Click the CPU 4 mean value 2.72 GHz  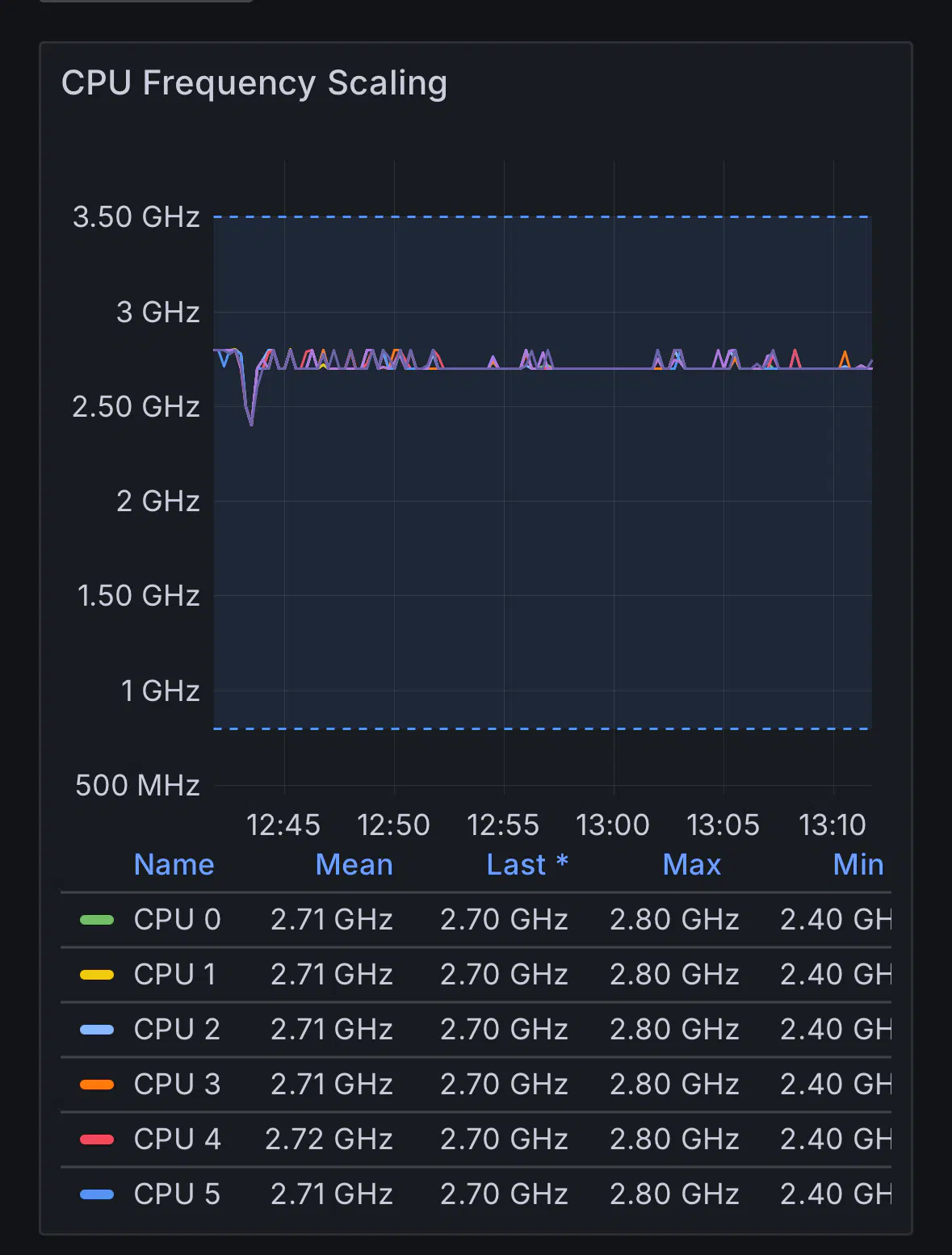pyautogui.click(x=329, y=1140)
